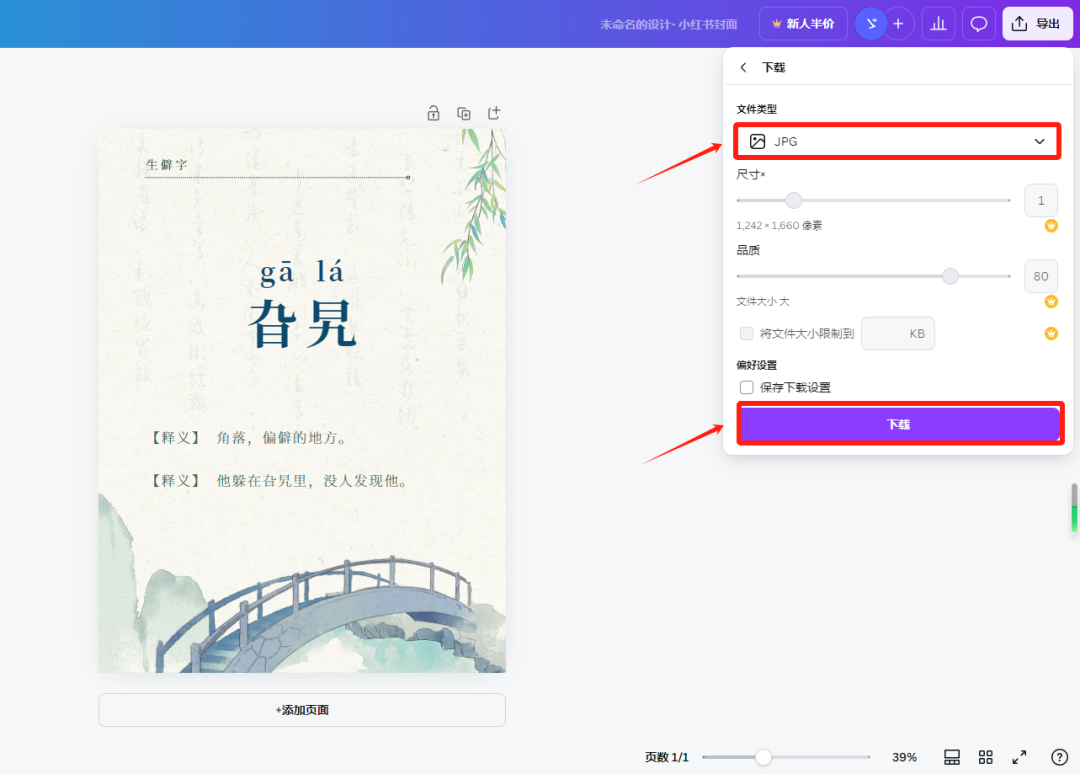
Task: Click the crown icon beside 尺寸 slider
Action: point(1051,226)
